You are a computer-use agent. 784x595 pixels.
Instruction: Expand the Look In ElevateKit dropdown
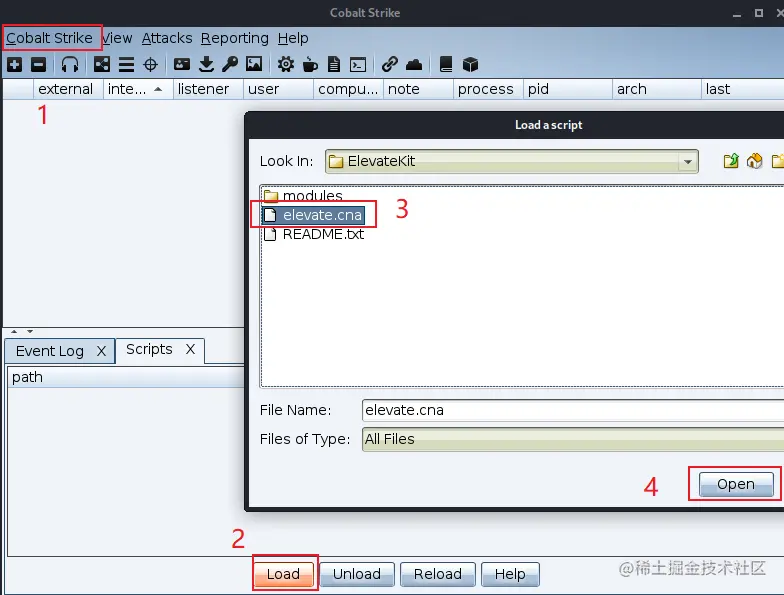coord(688,162)
